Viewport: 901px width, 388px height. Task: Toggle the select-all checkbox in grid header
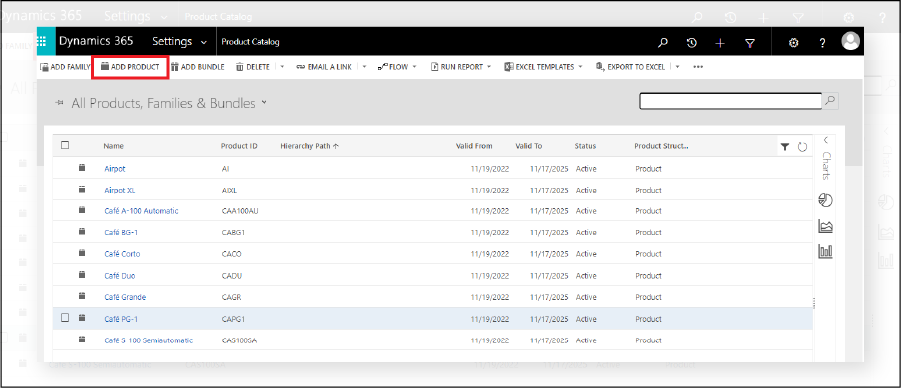[x=65, y=145]
